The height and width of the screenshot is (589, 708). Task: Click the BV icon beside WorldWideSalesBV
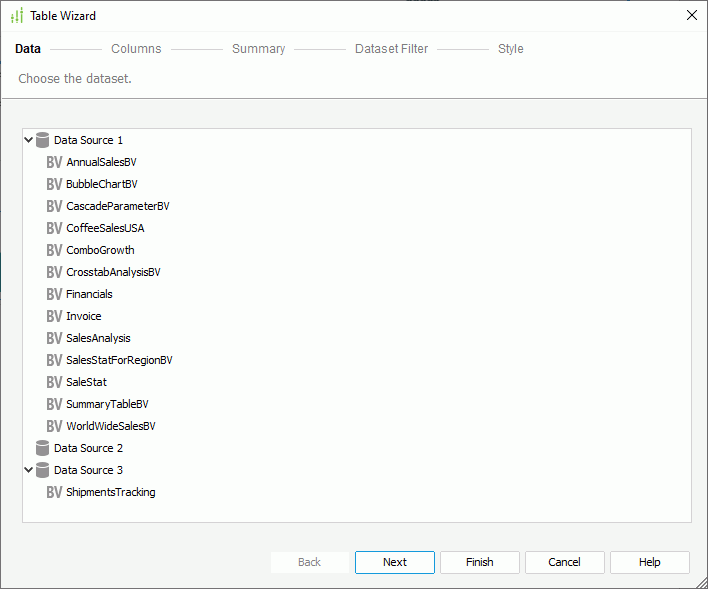click(x=54, y=426)
